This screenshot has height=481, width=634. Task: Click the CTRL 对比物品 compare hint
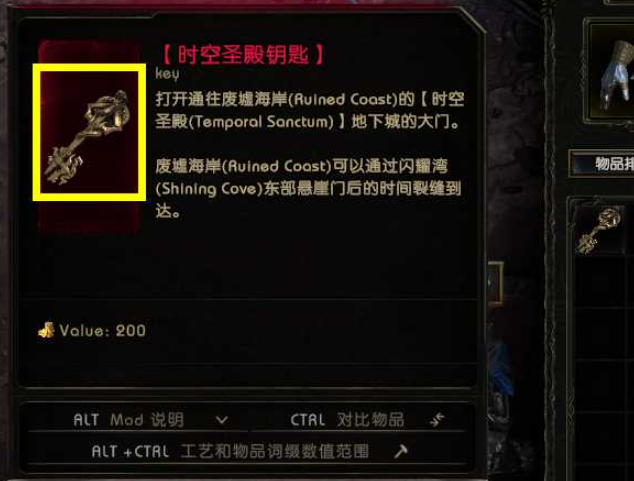[347, 420]
